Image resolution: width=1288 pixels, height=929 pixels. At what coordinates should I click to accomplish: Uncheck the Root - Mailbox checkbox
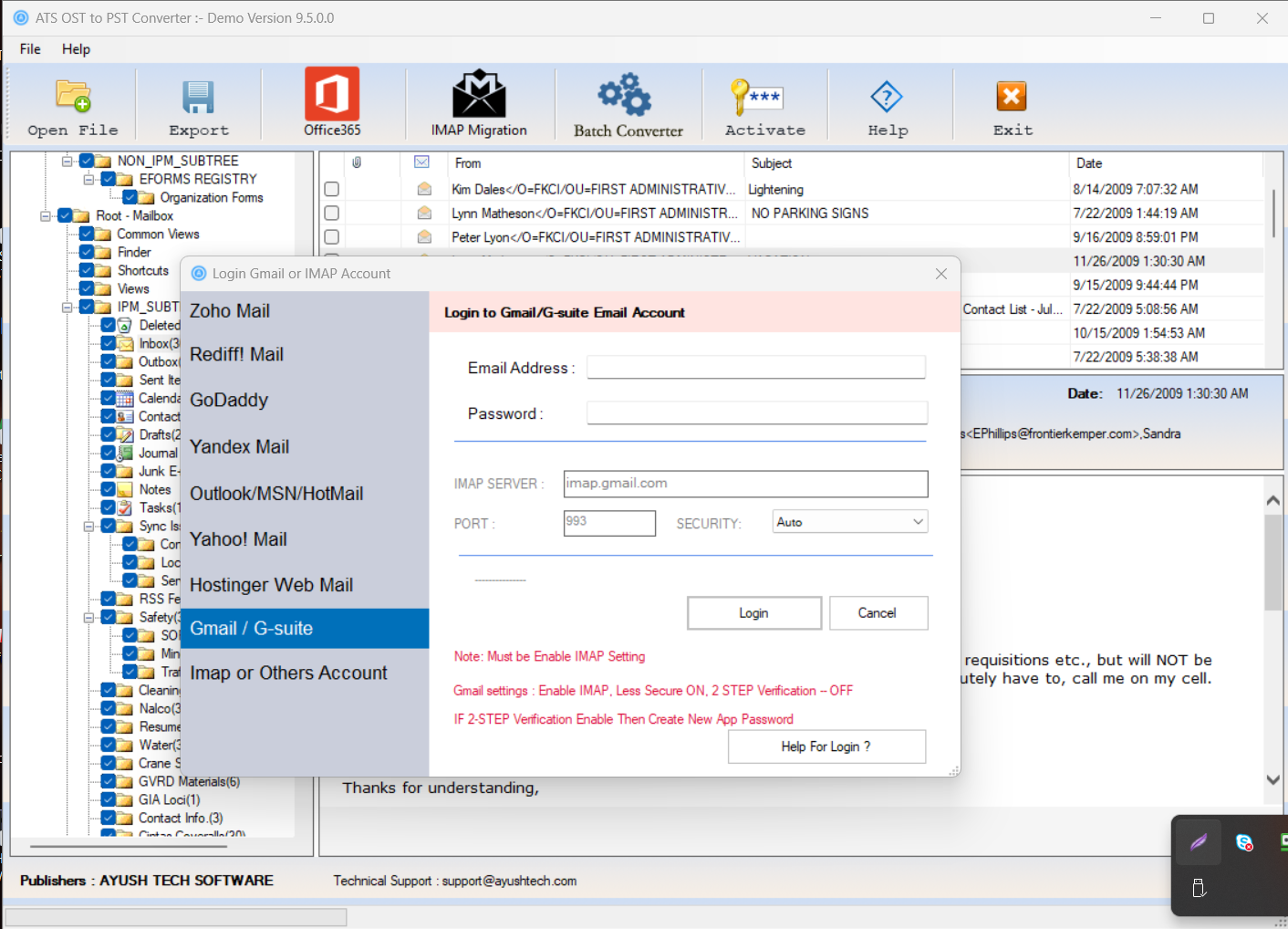pos(65,215)
